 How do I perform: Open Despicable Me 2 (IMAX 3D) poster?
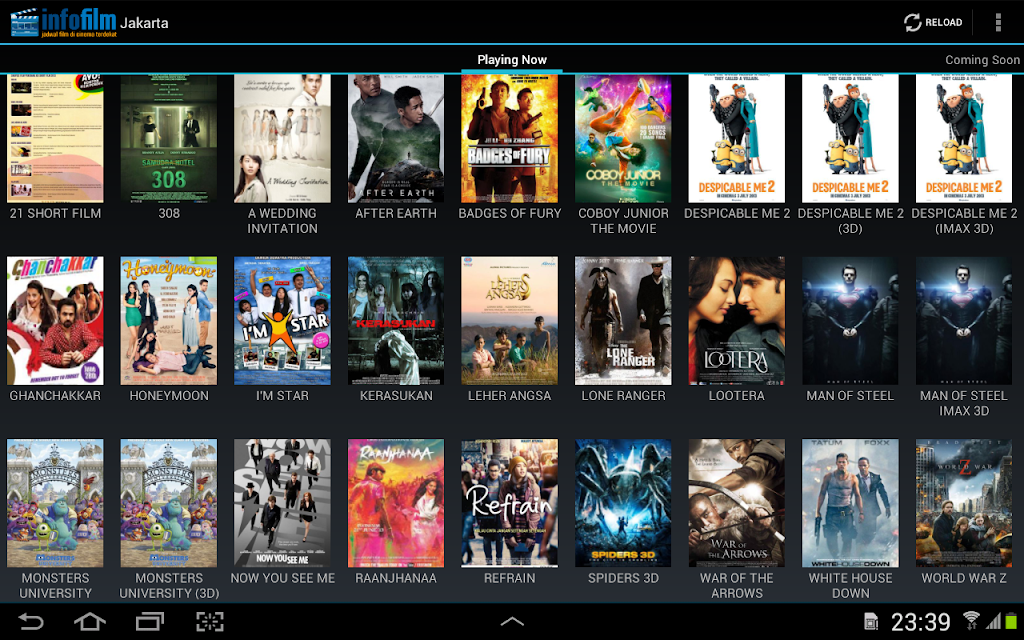(x=964, y=138)
